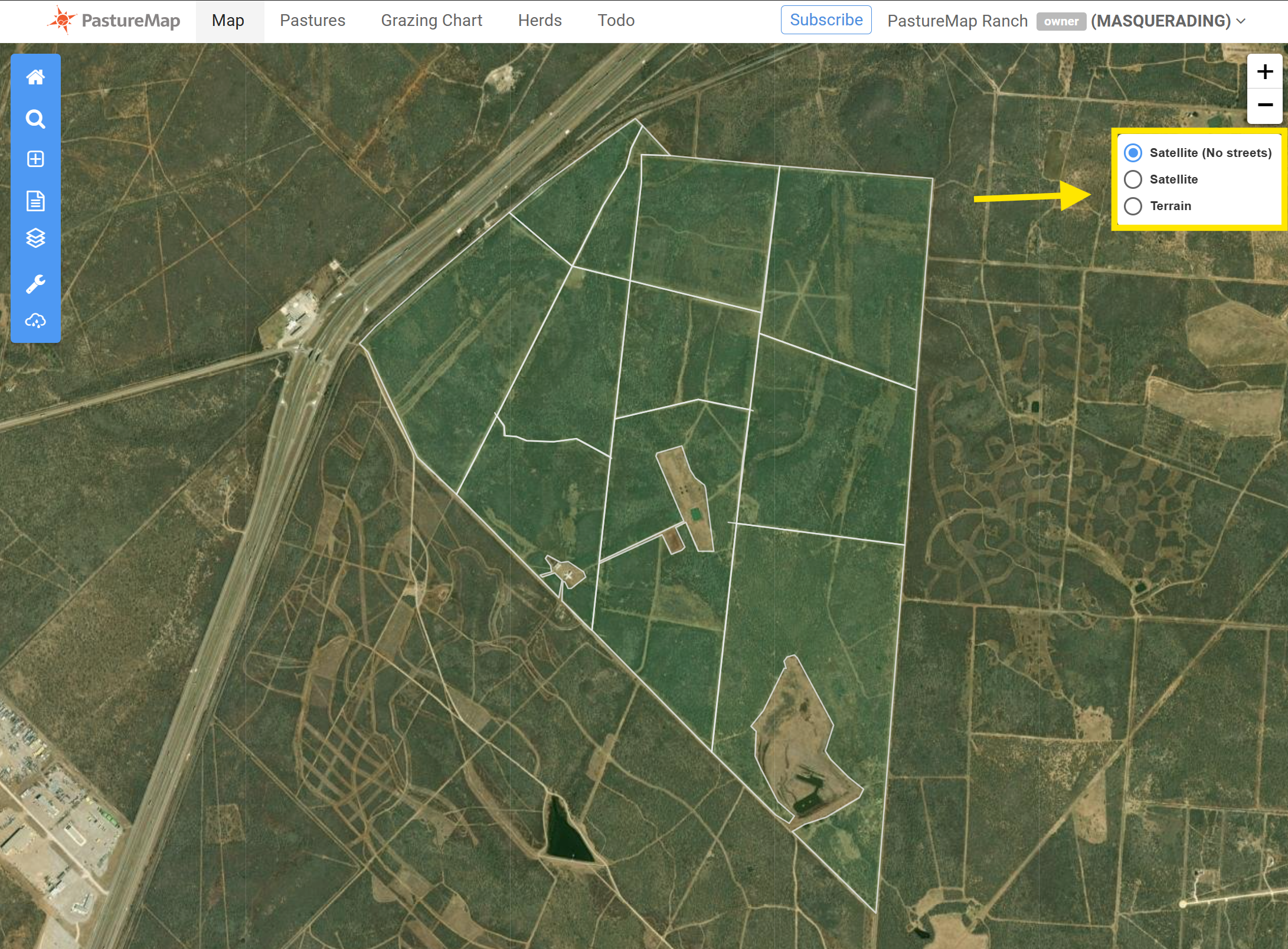Image resolution: width=1288 pixels, height=949 pixels.
Task: Click the owner badge
Action: tap(1061, 22)
